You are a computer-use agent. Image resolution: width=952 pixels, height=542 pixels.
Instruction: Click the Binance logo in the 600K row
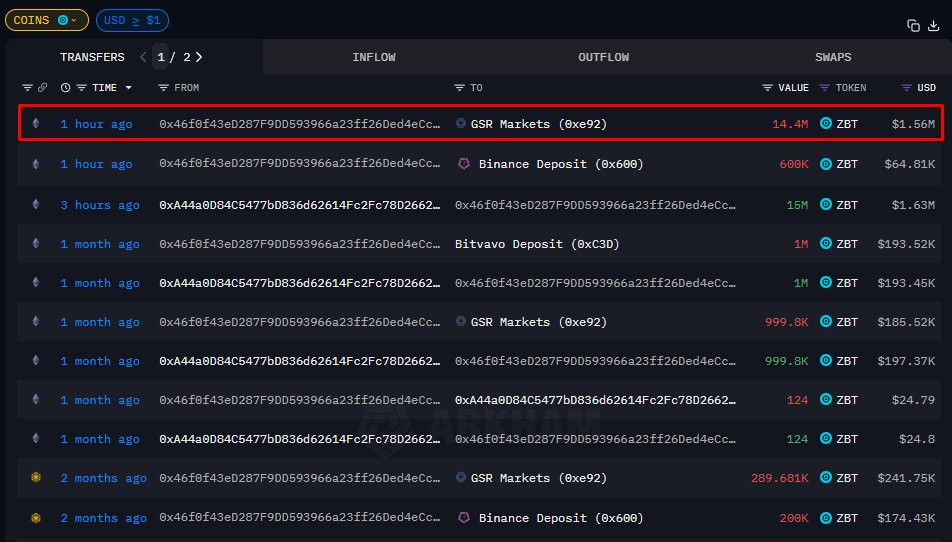click(x=464, y=163)
